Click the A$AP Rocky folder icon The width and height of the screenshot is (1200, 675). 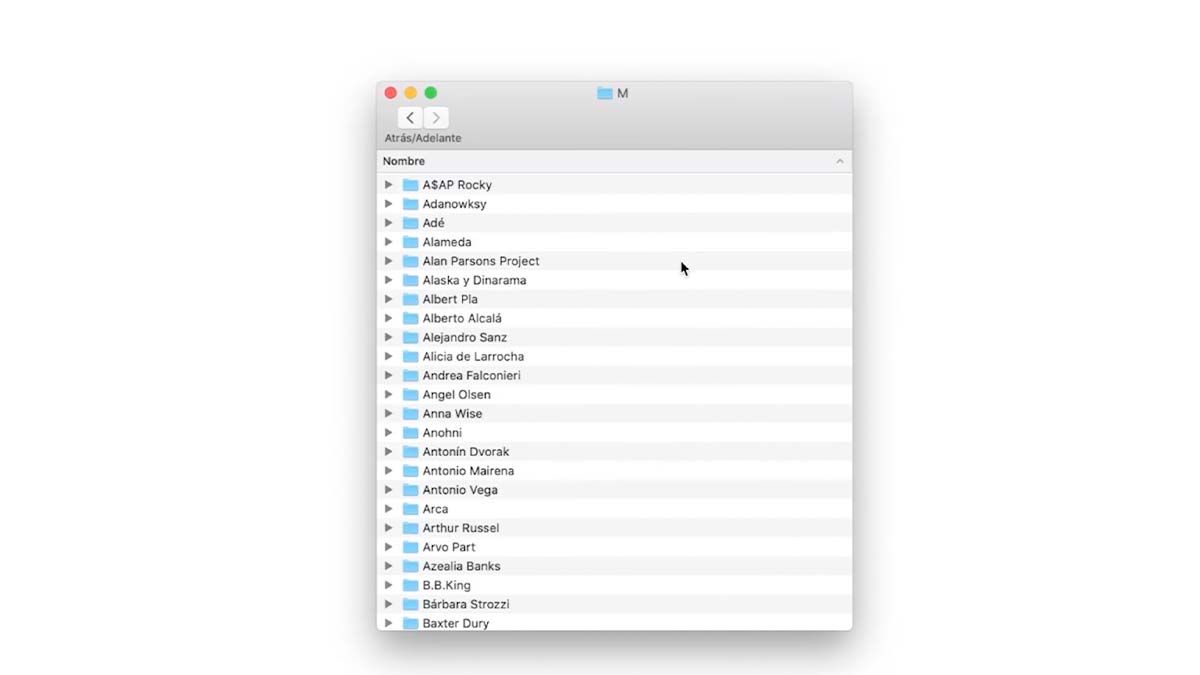point(410,185)
